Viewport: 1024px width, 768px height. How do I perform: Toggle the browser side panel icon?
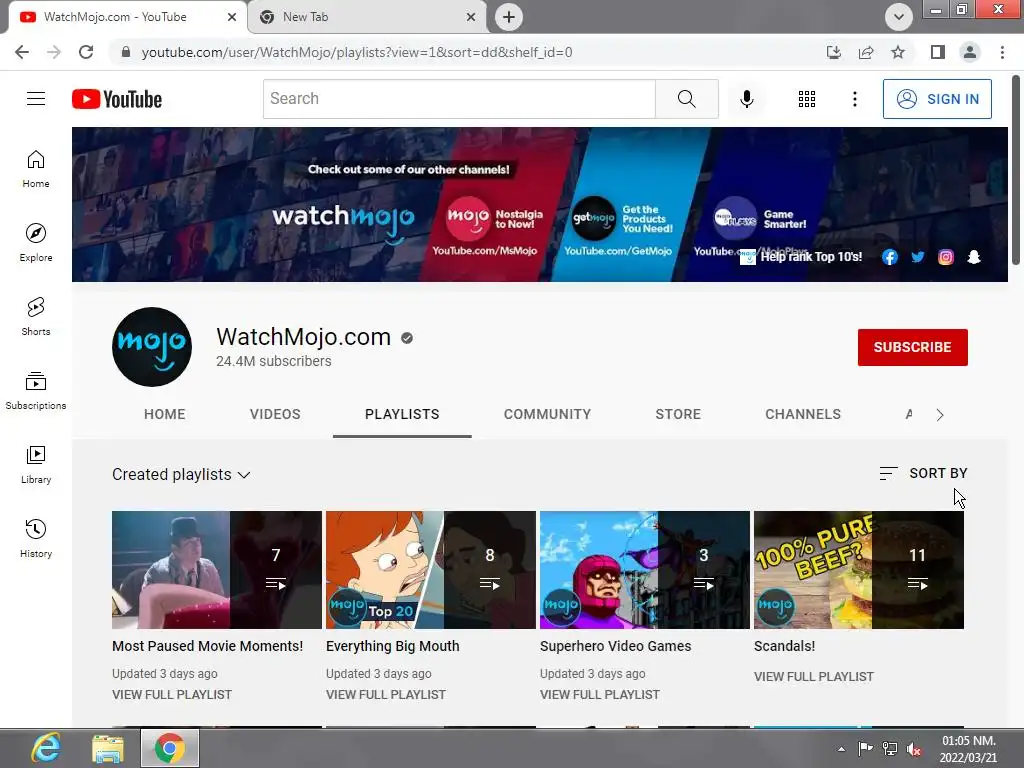click(x=938, y=52)
